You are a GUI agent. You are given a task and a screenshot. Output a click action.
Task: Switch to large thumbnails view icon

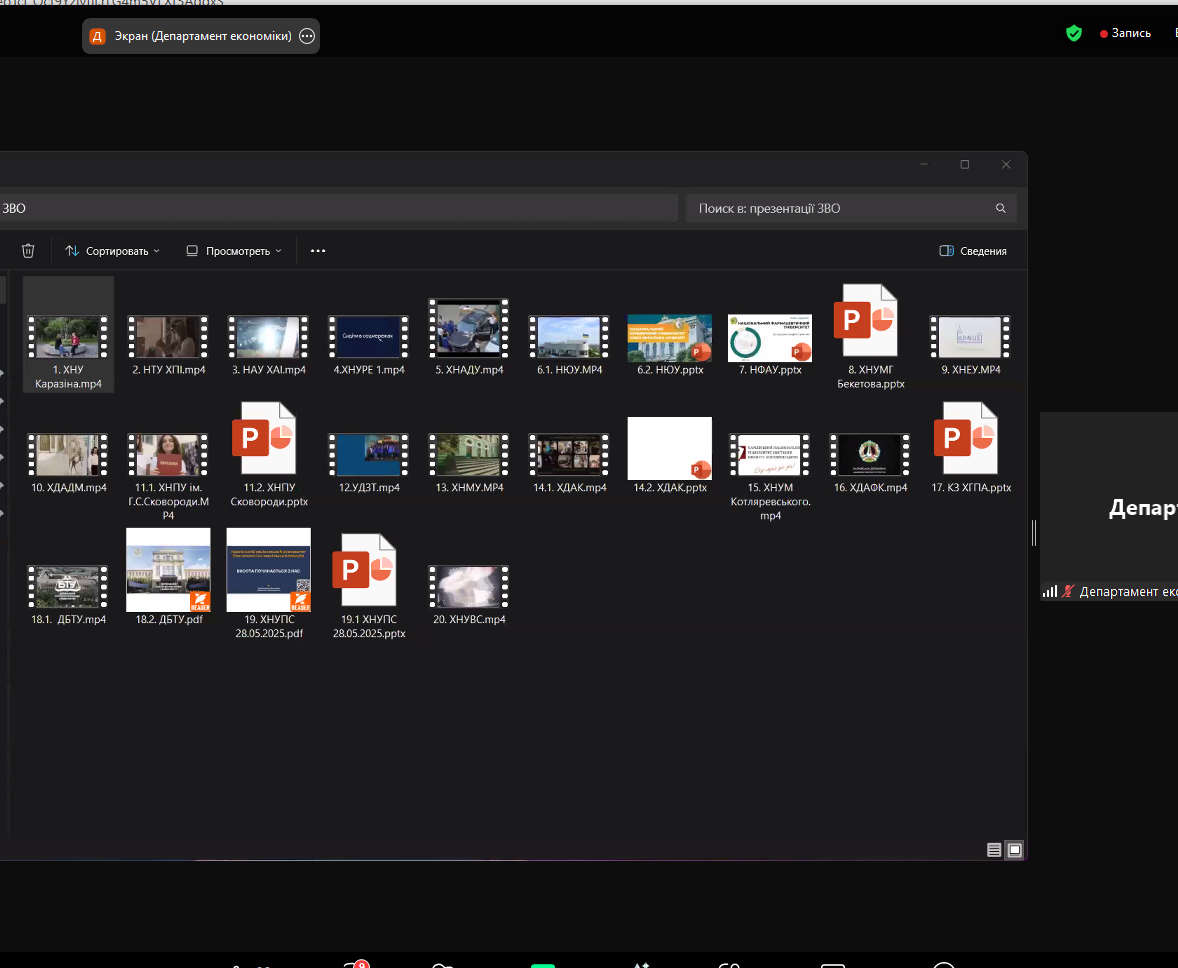pyautogui.click(x=1014, y=850)
